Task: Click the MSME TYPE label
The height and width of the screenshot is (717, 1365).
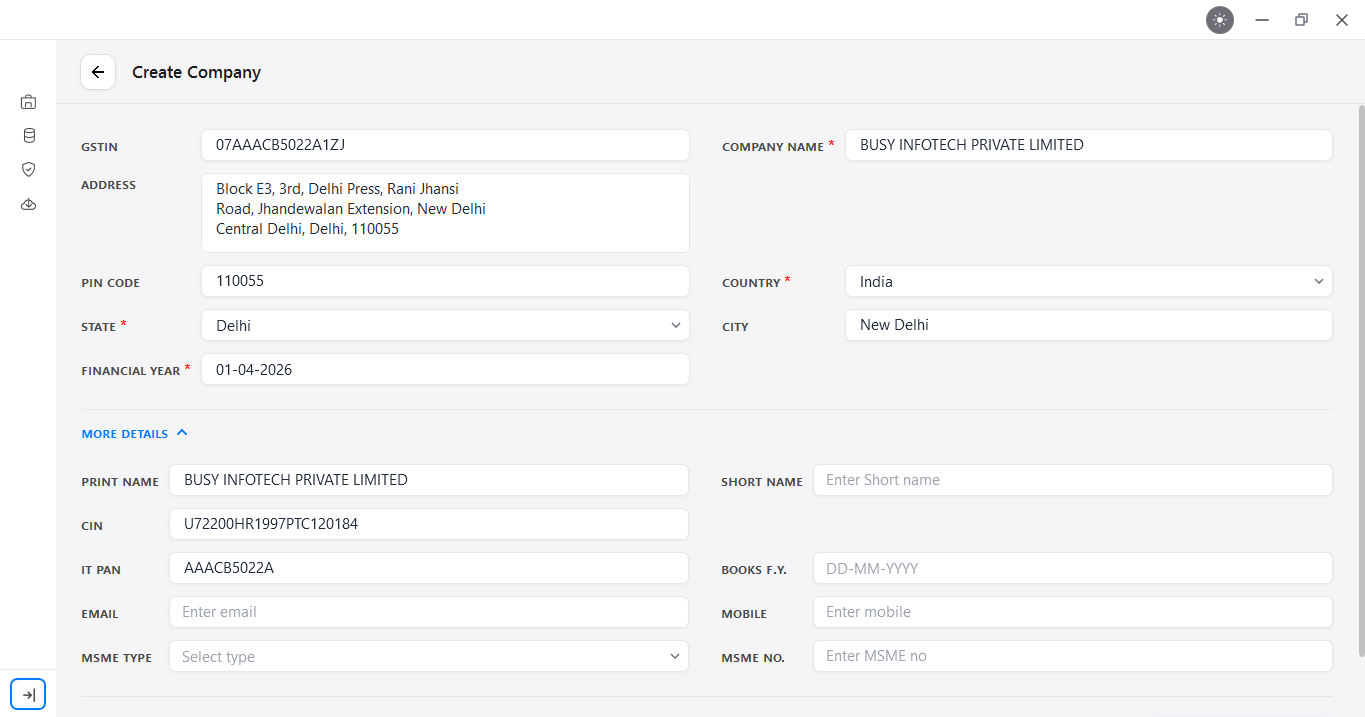Action: [116, 658]
